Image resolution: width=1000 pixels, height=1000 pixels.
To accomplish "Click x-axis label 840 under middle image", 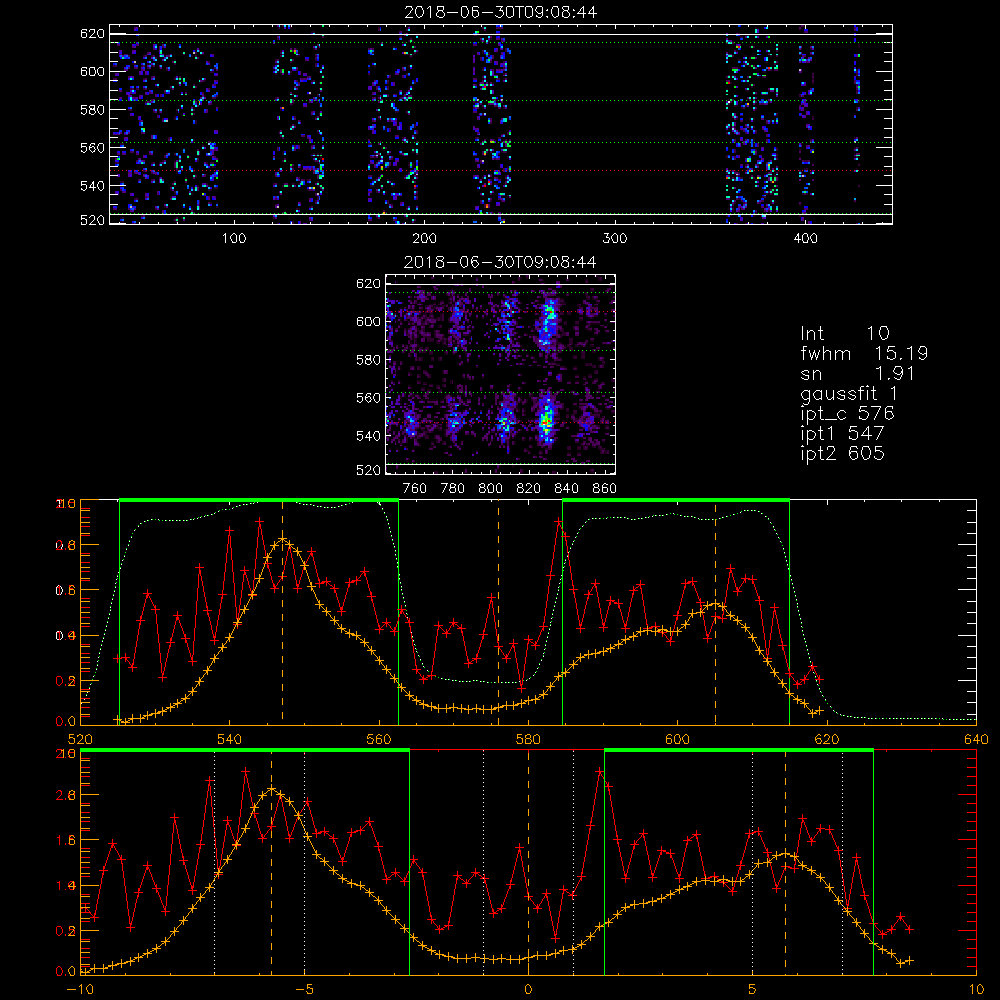I will click(566, 489).
